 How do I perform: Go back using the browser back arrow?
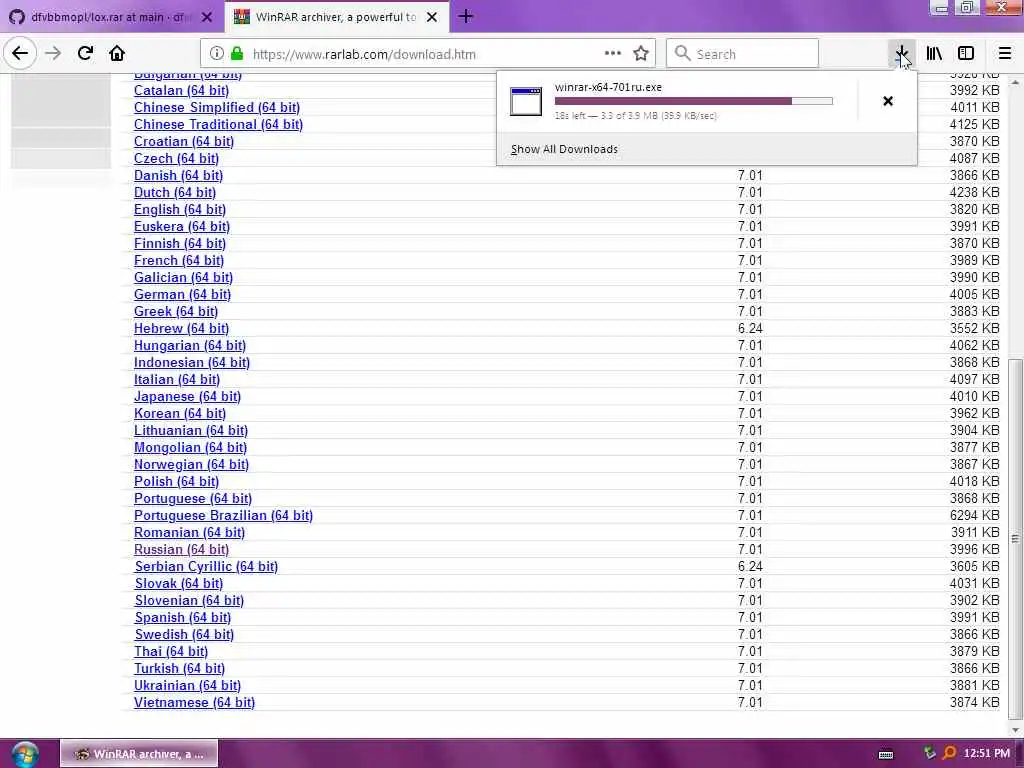(20, 54)
